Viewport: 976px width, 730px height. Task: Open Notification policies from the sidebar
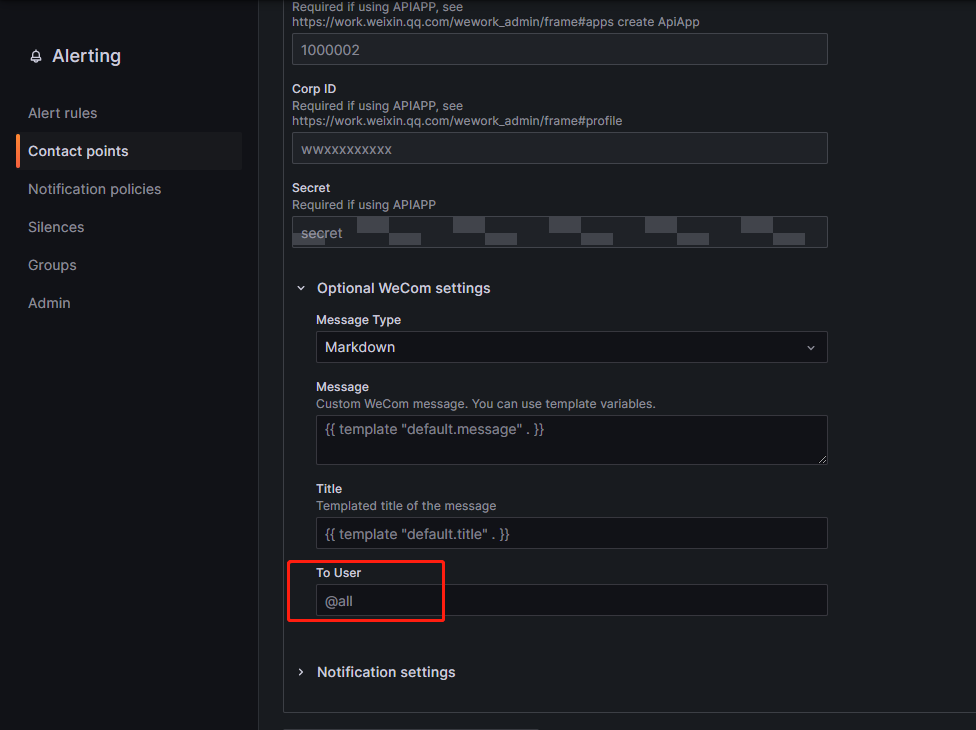pos(94,189)
